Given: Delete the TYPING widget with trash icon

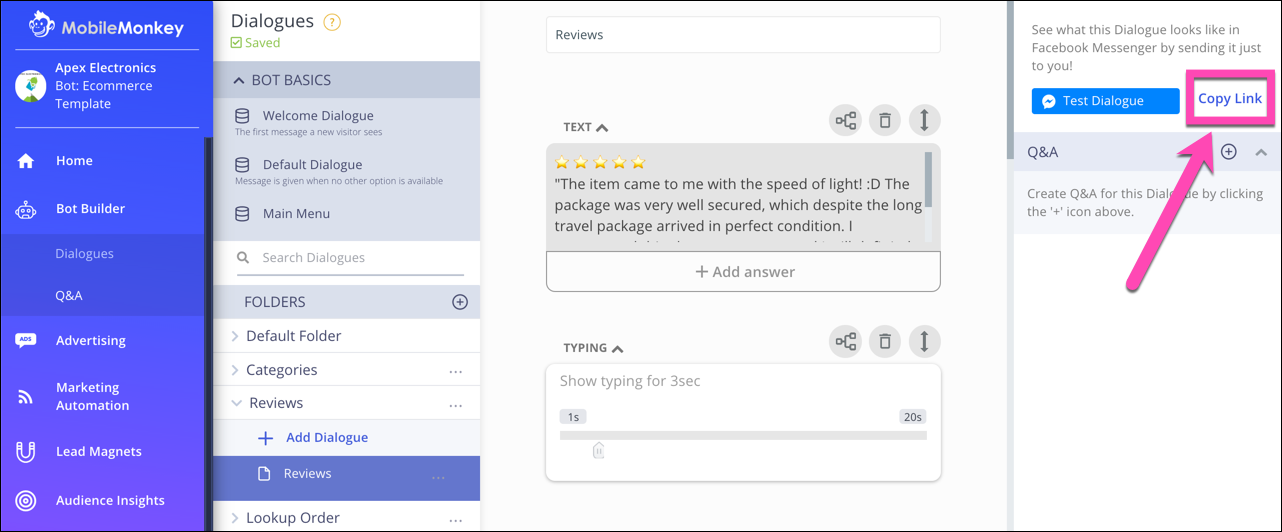Looking at the screenshot, I should point(885,342).
